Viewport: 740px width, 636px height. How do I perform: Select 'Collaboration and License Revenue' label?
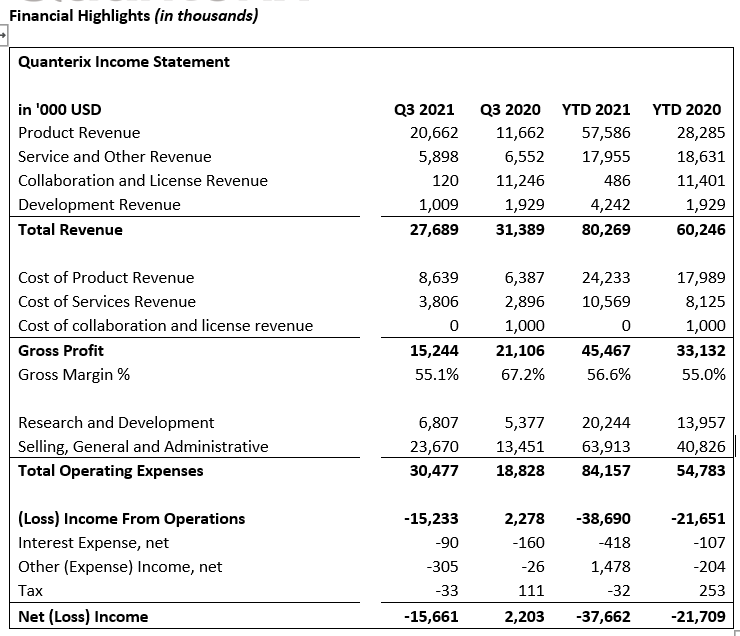click(x=143, y=181)
